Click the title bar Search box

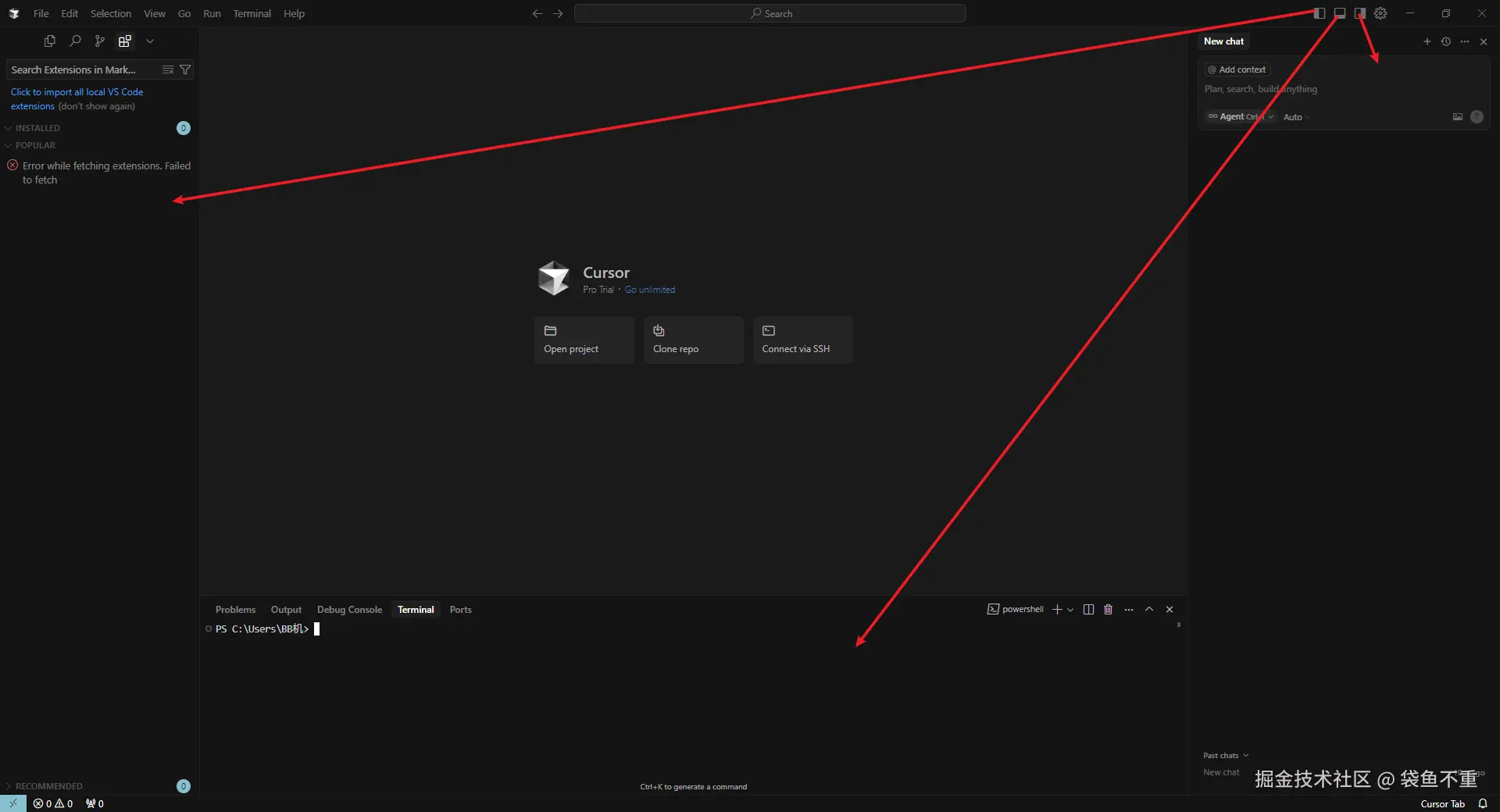tap(770, 13)
